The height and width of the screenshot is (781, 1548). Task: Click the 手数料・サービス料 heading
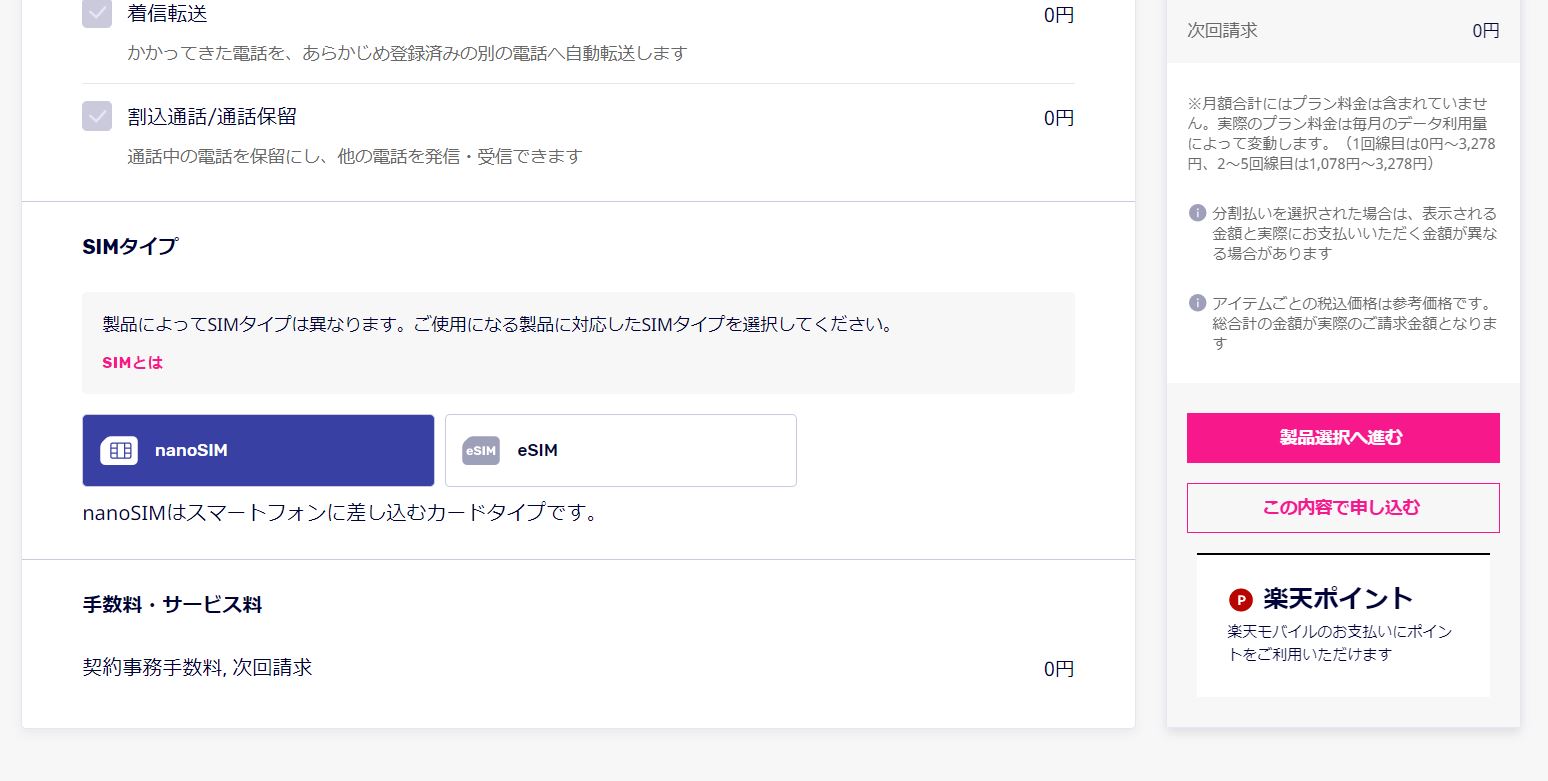[172, 604]
